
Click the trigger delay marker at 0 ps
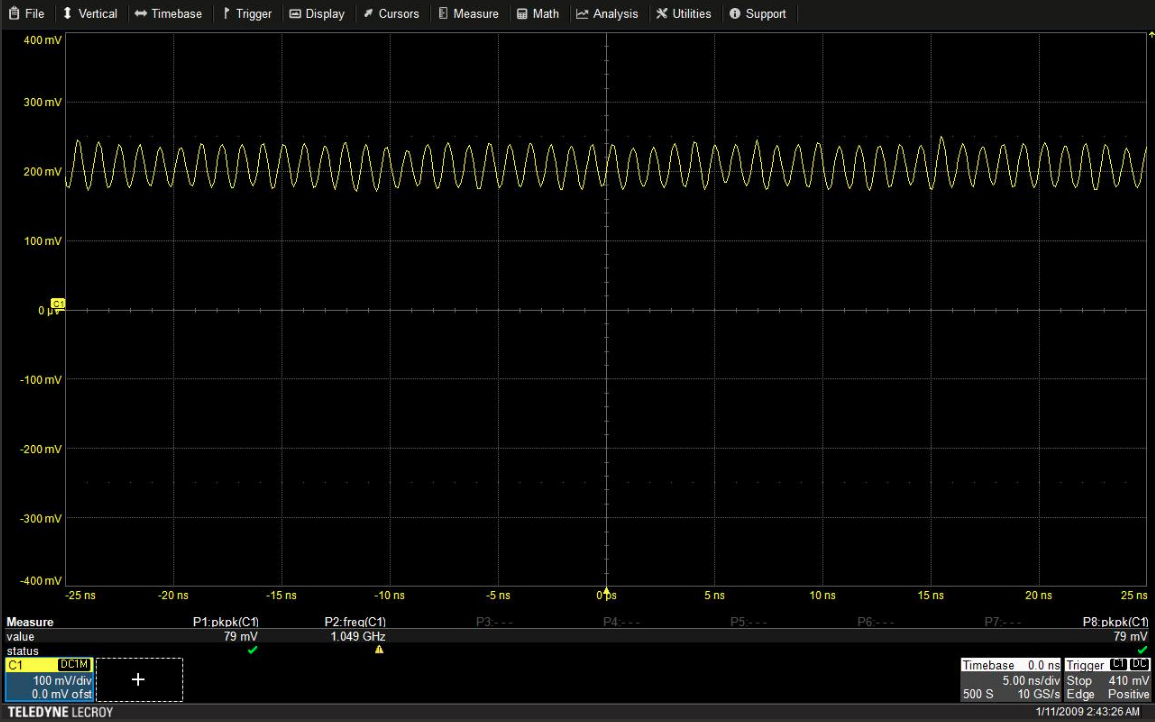click(x=606, y=592)
